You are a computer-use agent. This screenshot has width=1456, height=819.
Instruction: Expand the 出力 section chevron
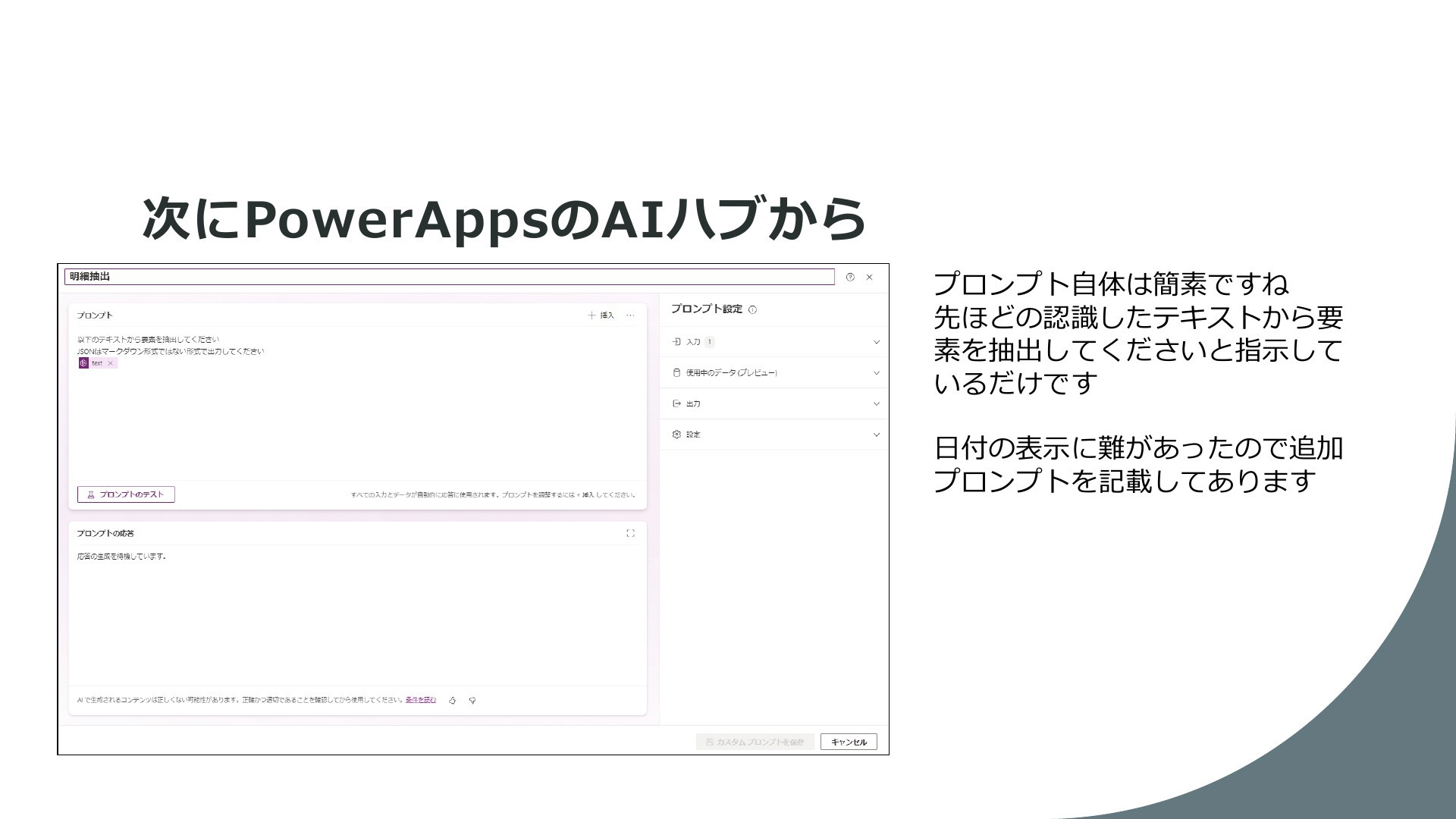[877, 404]
